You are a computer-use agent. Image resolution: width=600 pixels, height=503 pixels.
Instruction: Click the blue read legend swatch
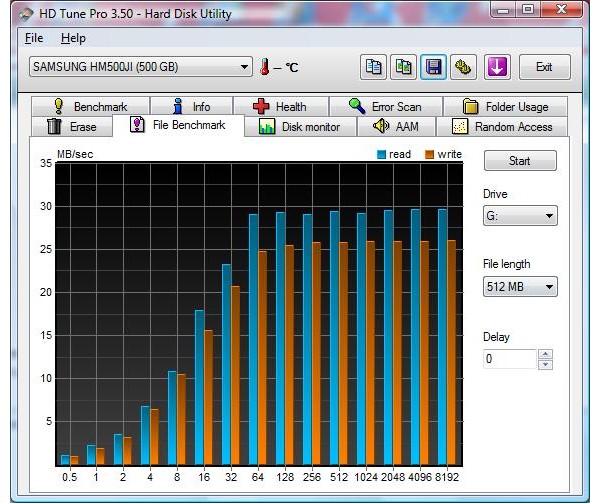(382, 155)
